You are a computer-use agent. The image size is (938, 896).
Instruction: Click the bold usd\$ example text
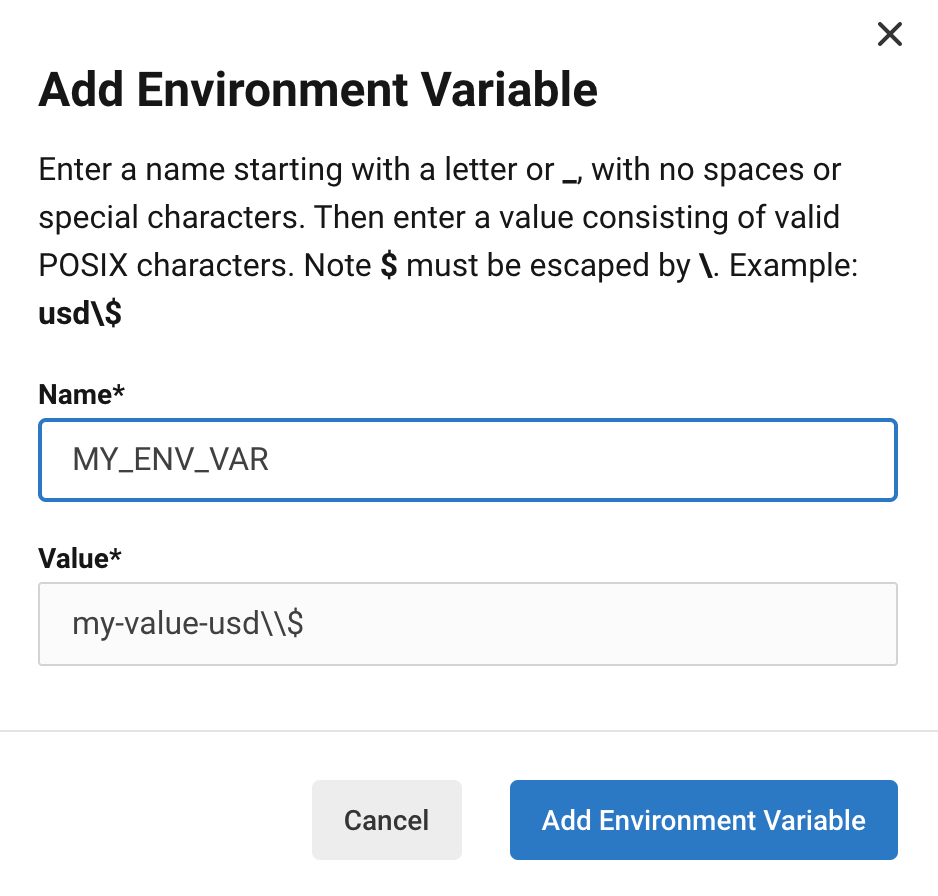80,314
